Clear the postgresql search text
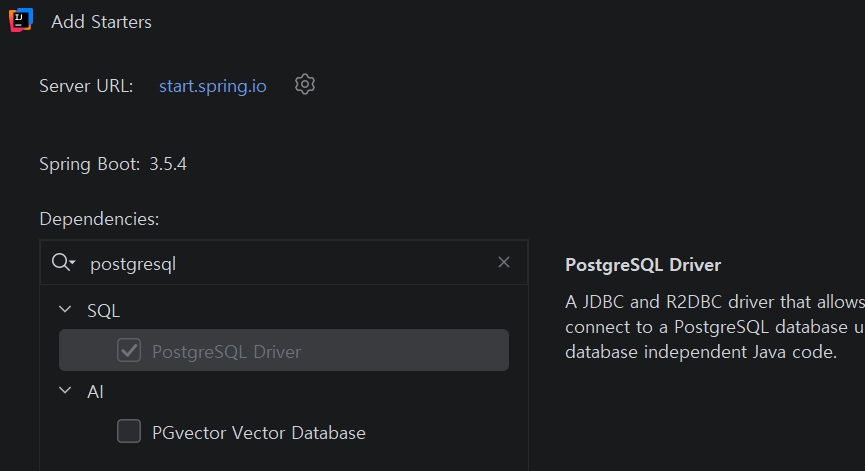 coord(504,262)
